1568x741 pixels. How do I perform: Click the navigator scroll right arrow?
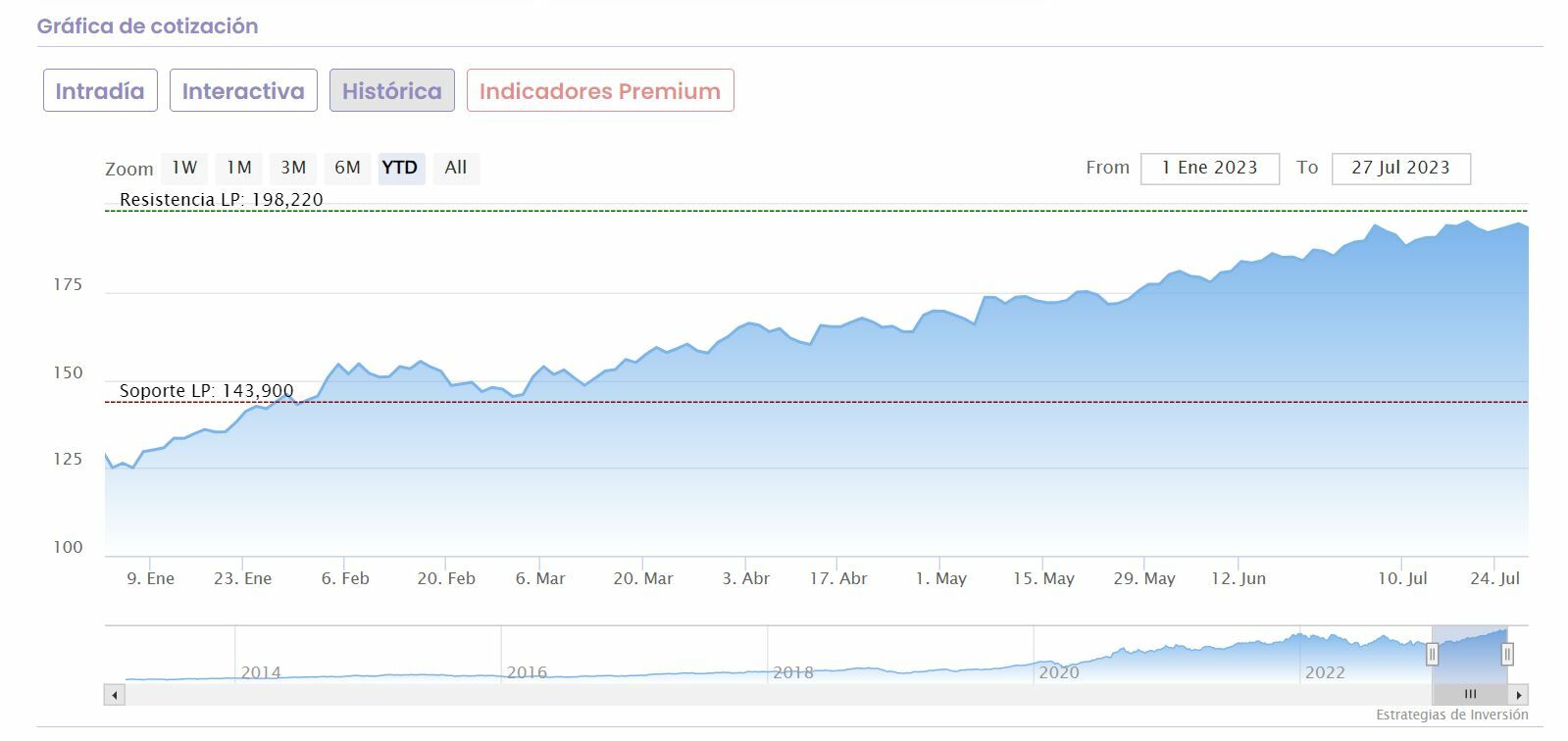1519,695
